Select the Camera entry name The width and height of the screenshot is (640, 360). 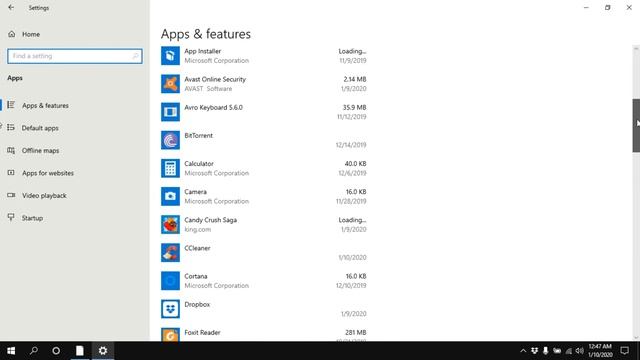[196, 192]
